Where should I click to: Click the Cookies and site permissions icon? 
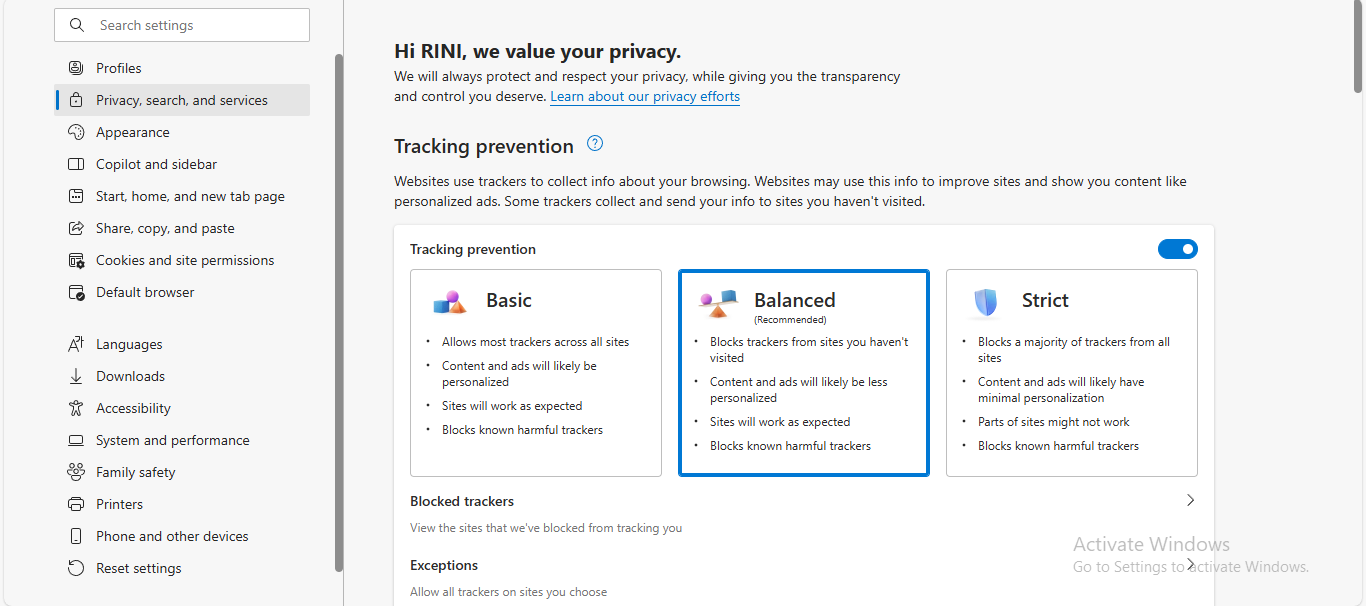[76, 260]
